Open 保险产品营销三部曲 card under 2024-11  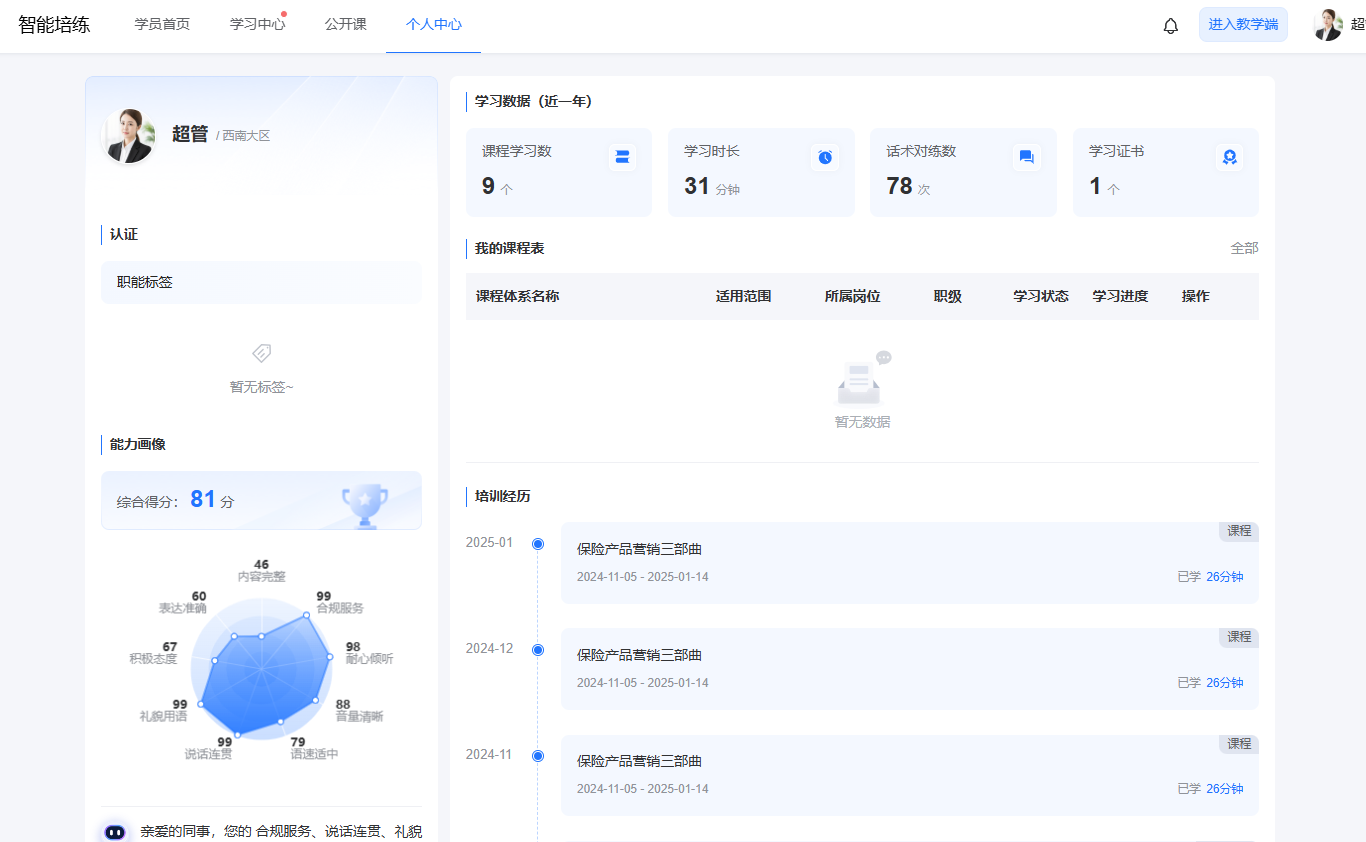pyautogui.click(x=910, y=775)
